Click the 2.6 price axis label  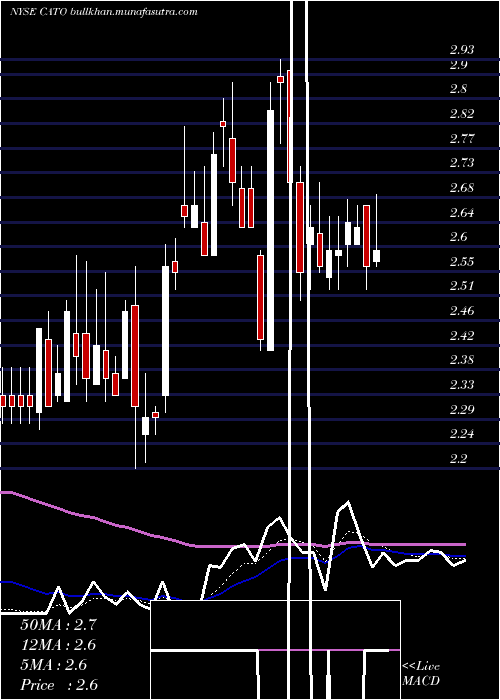(458, 237)
